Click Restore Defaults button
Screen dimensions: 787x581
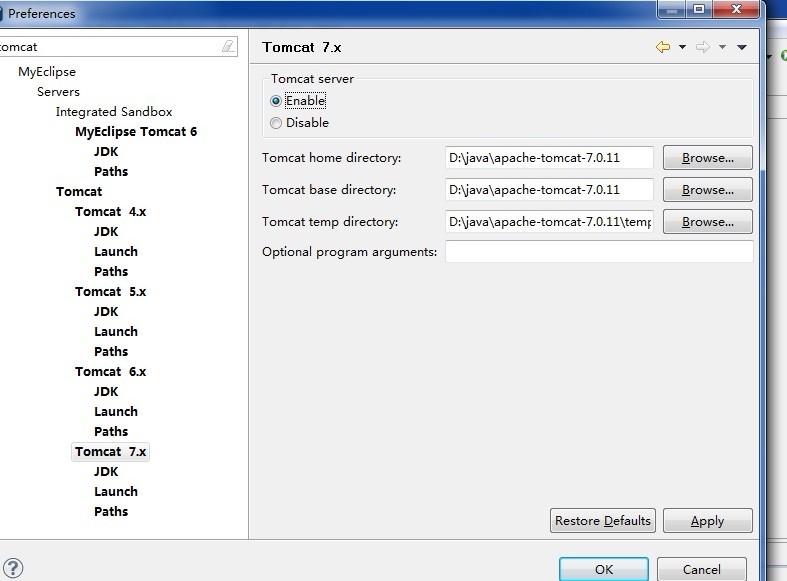603,521
